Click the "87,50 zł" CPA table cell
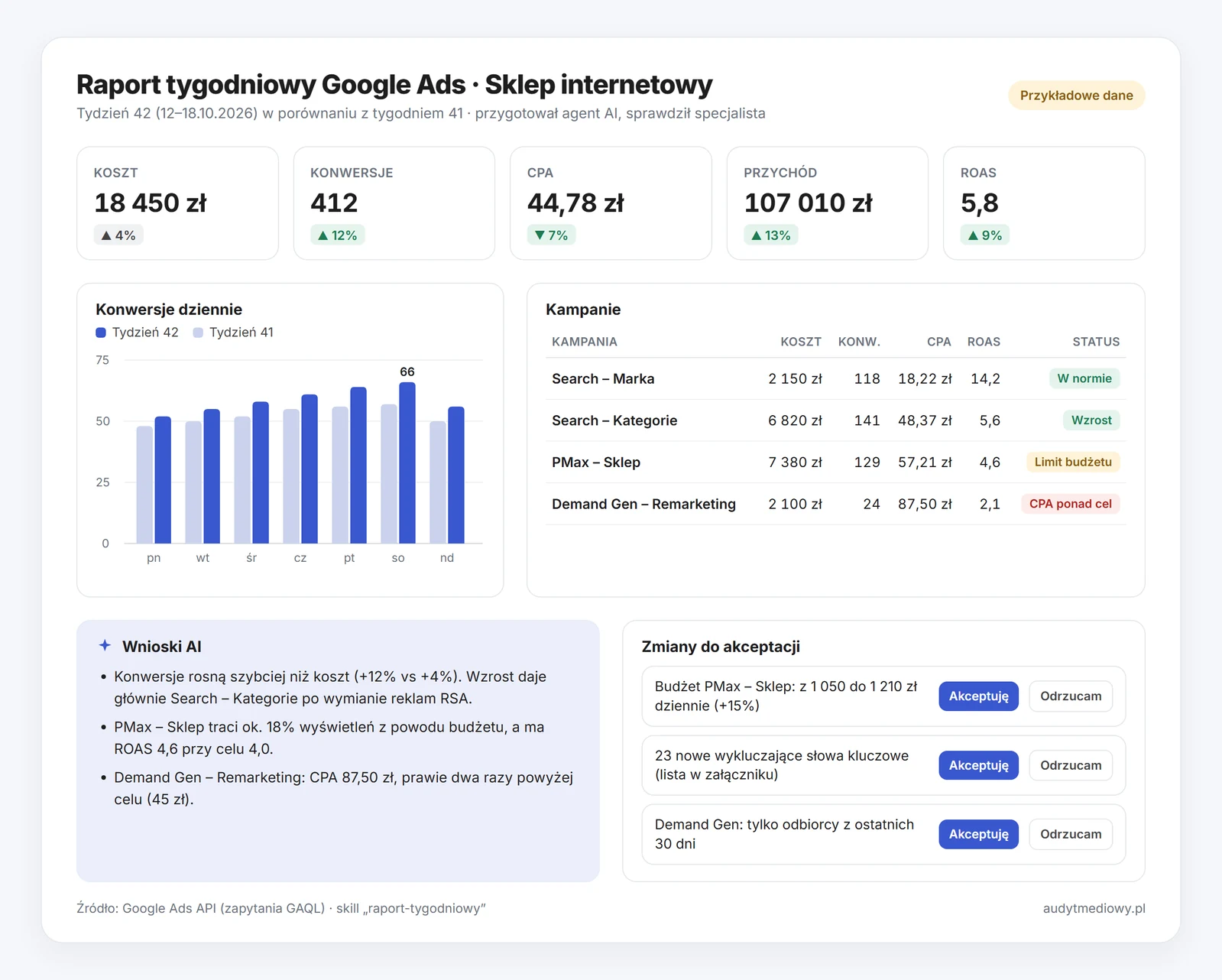Viewport: 1222px width, 980px height. point(925,504)
